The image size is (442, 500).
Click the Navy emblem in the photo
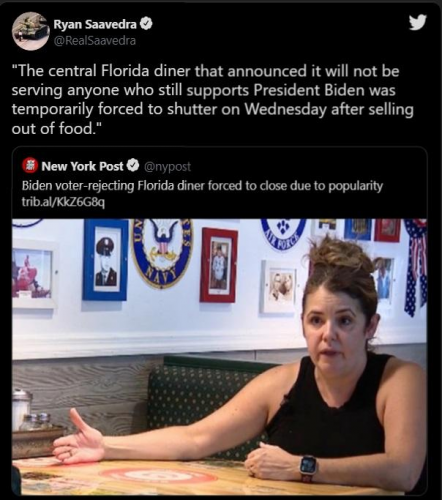[162, 252]
